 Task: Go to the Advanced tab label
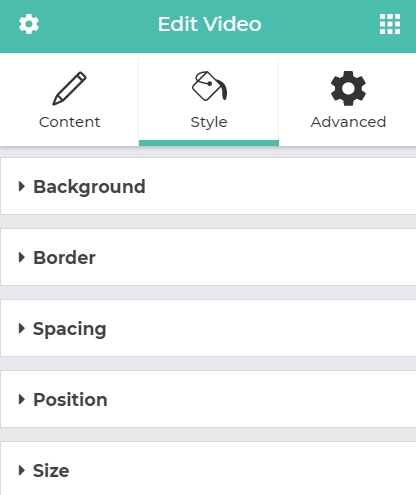pyautogui.click(x=348, y=122)
